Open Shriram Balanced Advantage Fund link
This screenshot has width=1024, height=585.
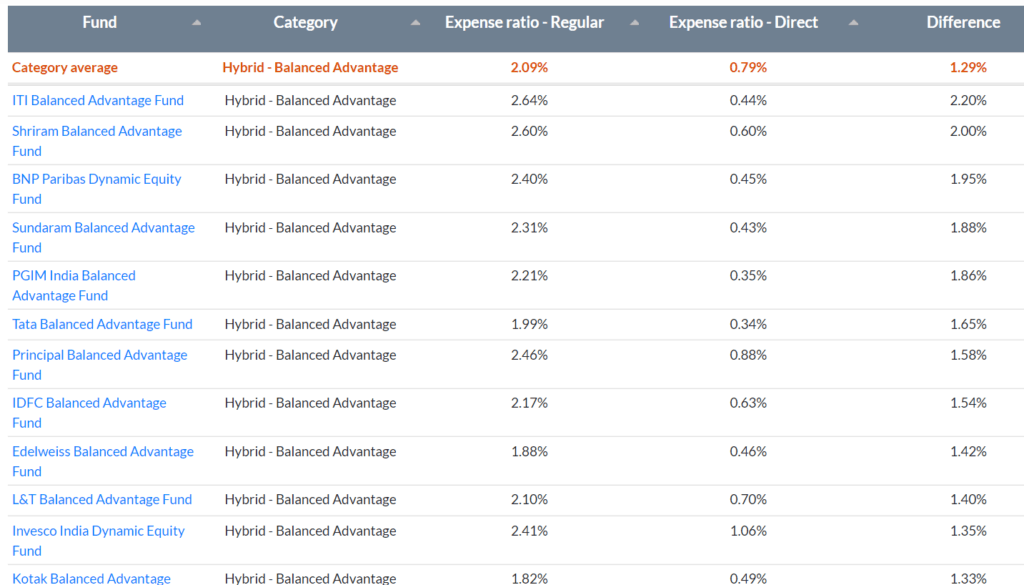click(x=97, y=131)
